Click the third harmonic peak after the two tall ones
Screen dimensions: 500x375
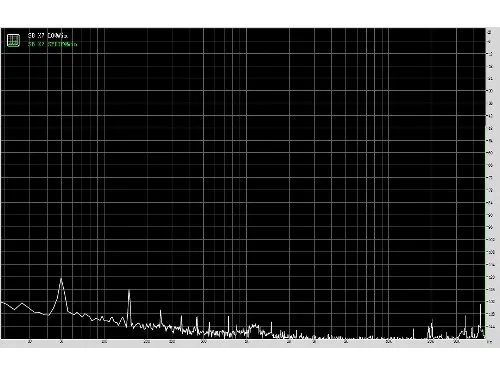pos(161,311)
